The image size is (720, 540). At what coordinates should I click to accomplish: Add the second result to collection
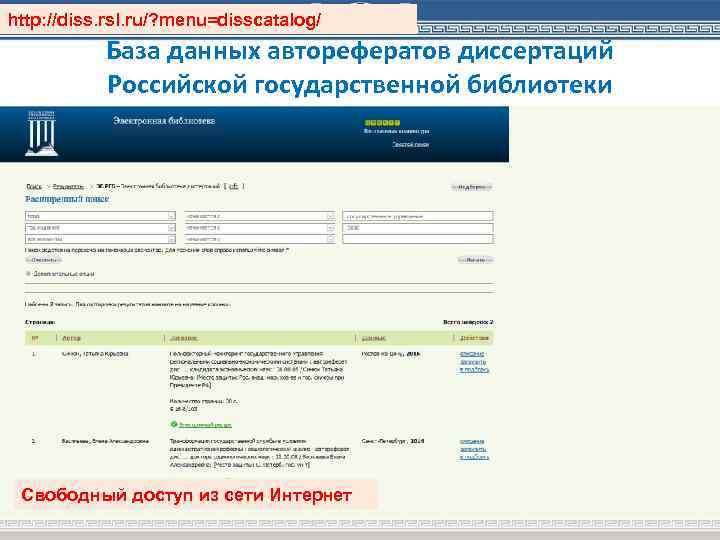(x=474, y=457)
